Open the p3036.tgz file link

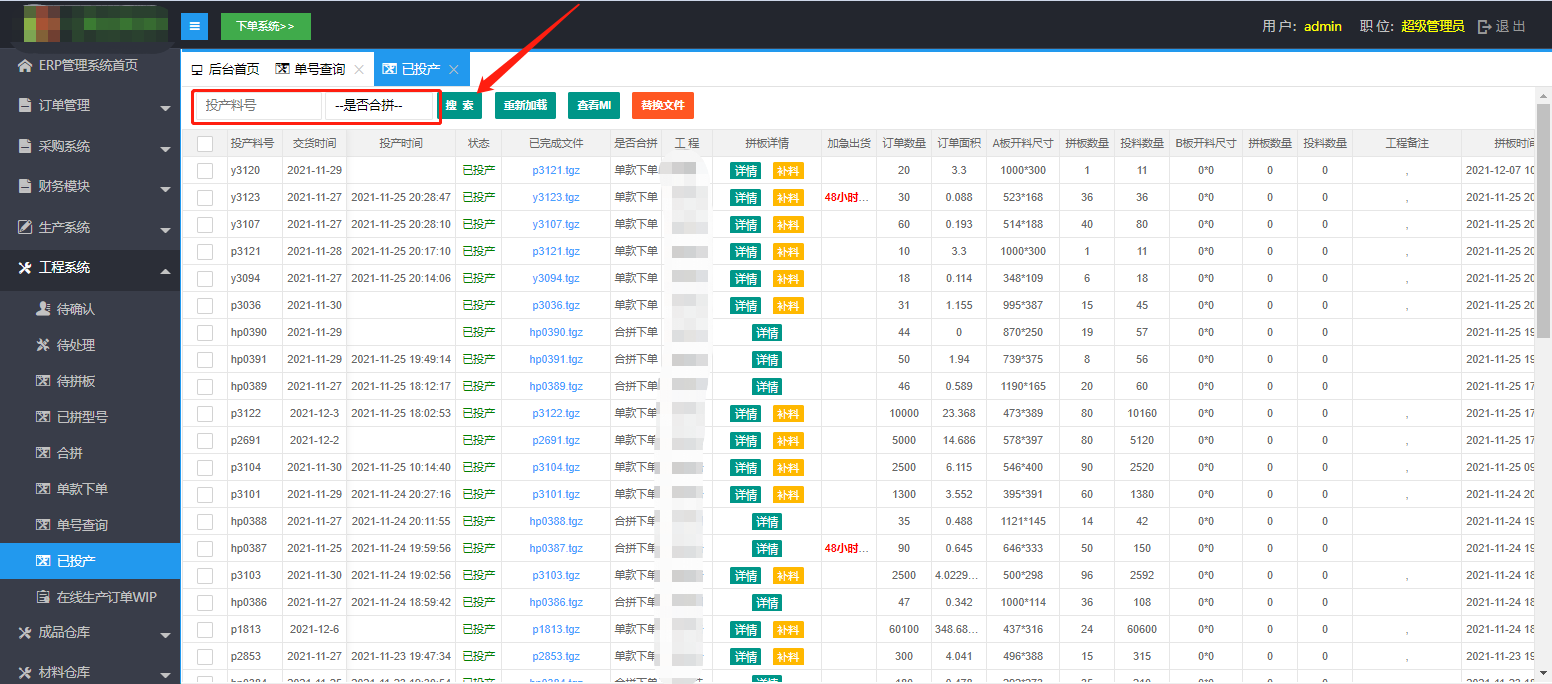(x=555, y=306)
